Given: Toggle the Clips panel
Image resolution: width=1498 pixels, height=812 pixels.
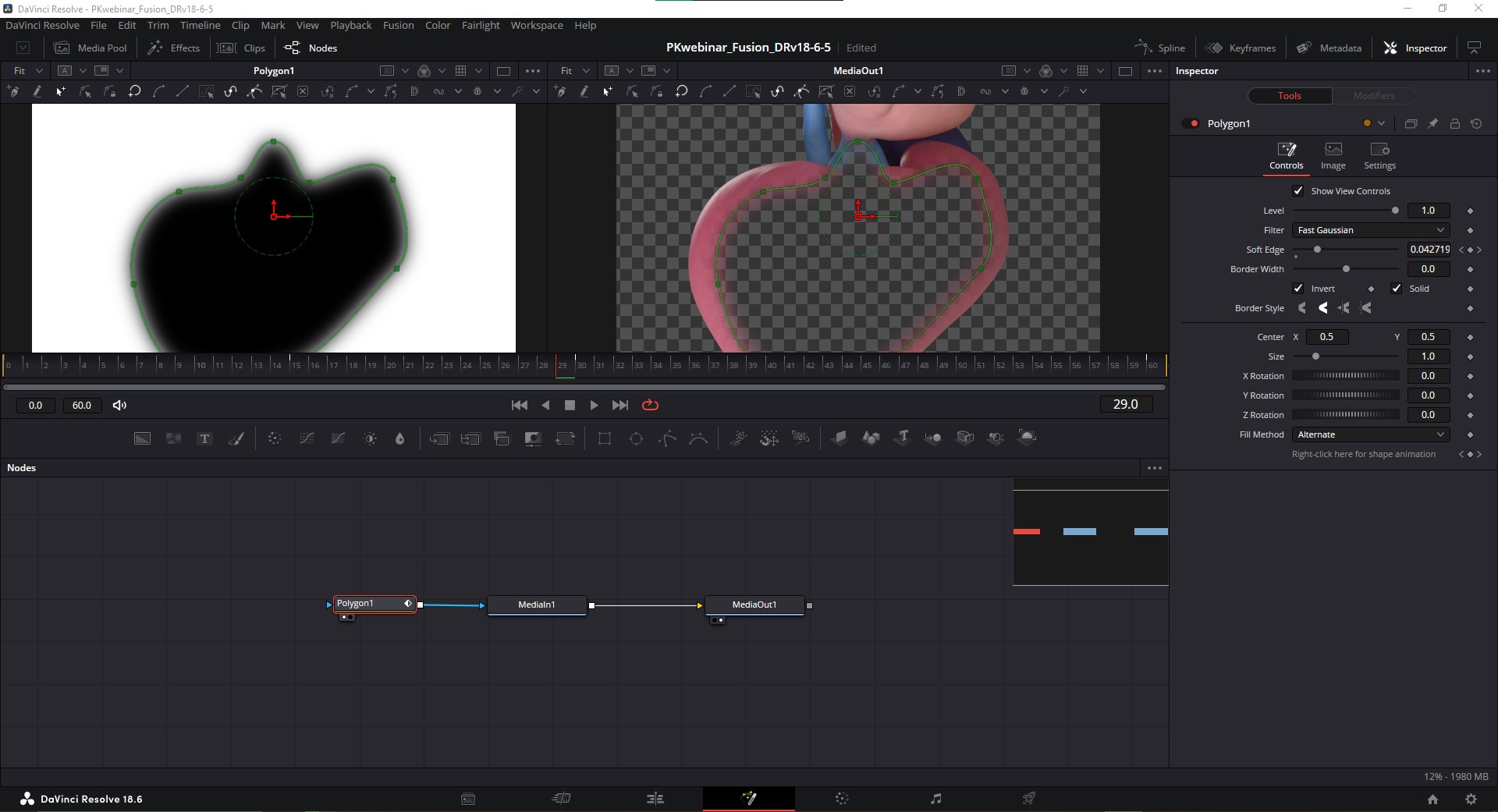Looking at the screenshot, I should pos(241,48).
